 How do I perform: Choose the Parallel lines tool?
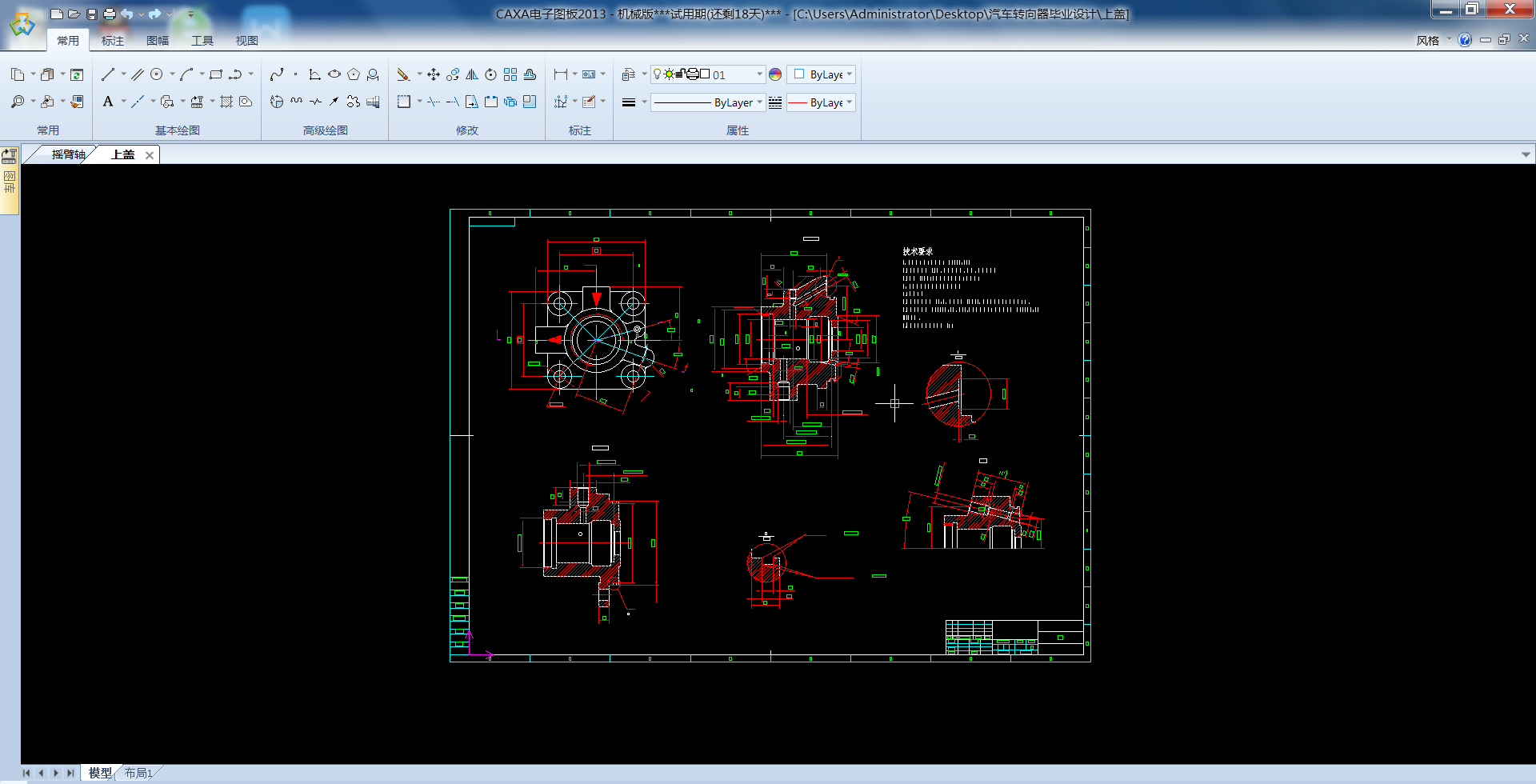click(138, 74)
